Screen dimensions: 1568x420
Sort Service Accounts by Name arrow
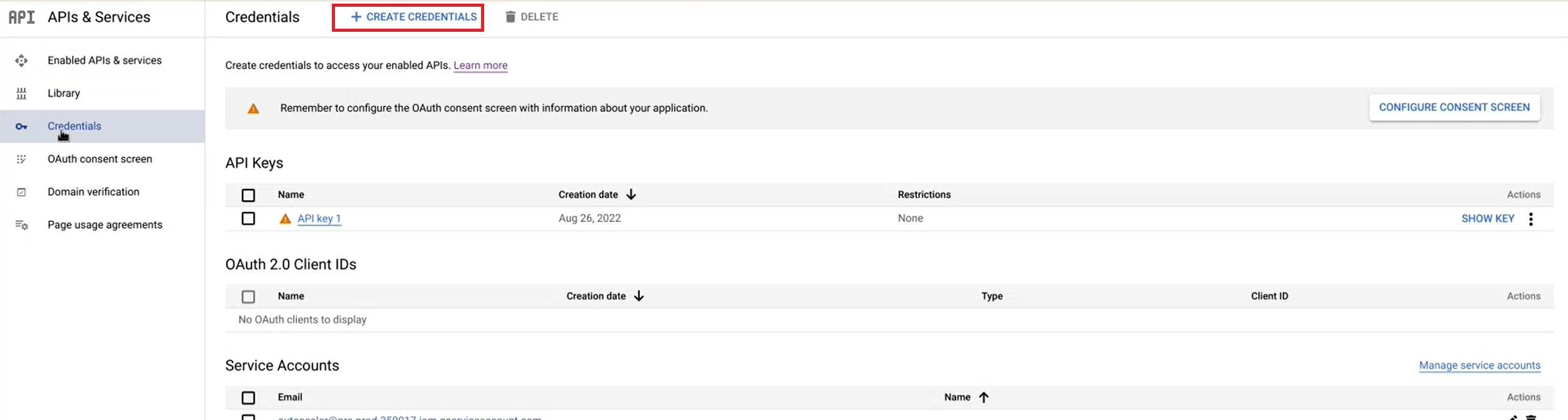click(984, 397)
